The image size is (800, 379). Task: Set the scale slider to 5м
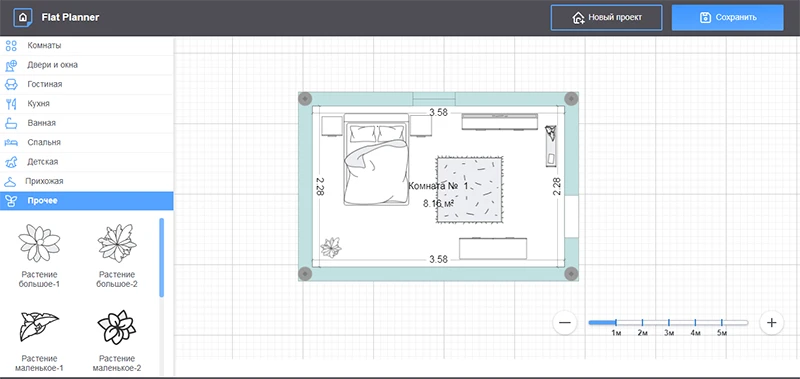pyautogui.click(x=722, y=322)
